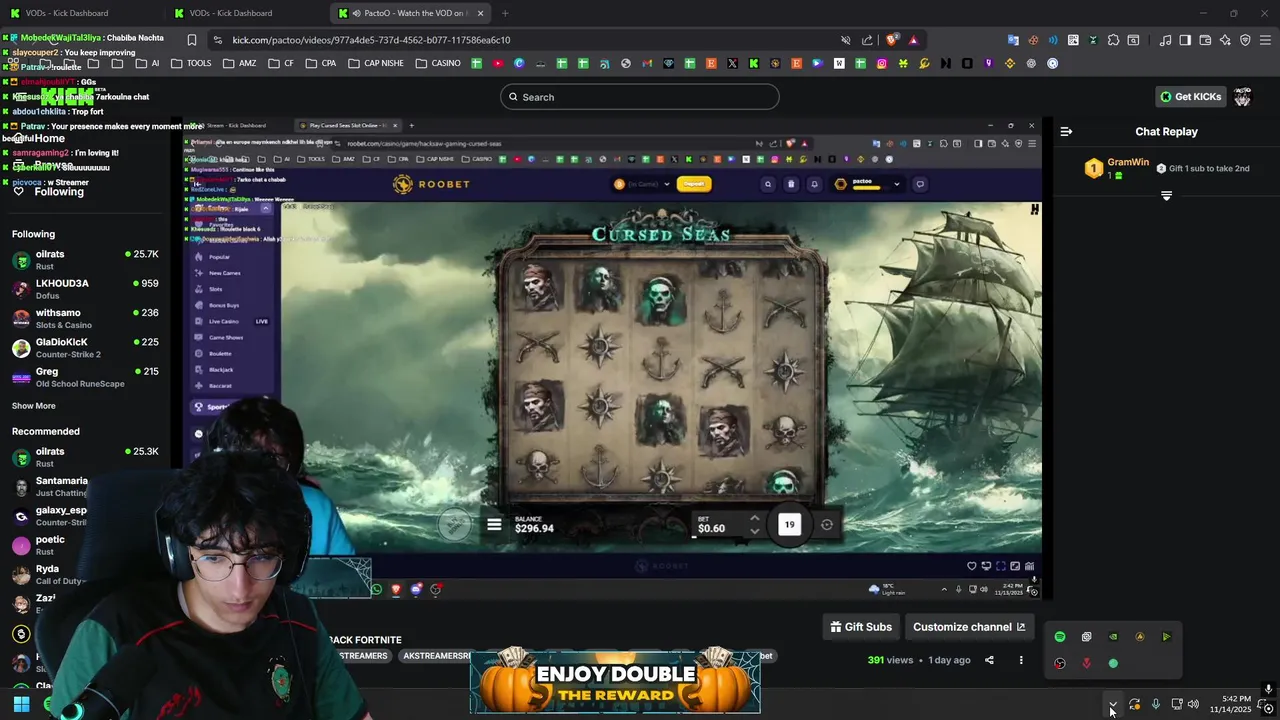Click the Kick Search input field

[640, 97]
